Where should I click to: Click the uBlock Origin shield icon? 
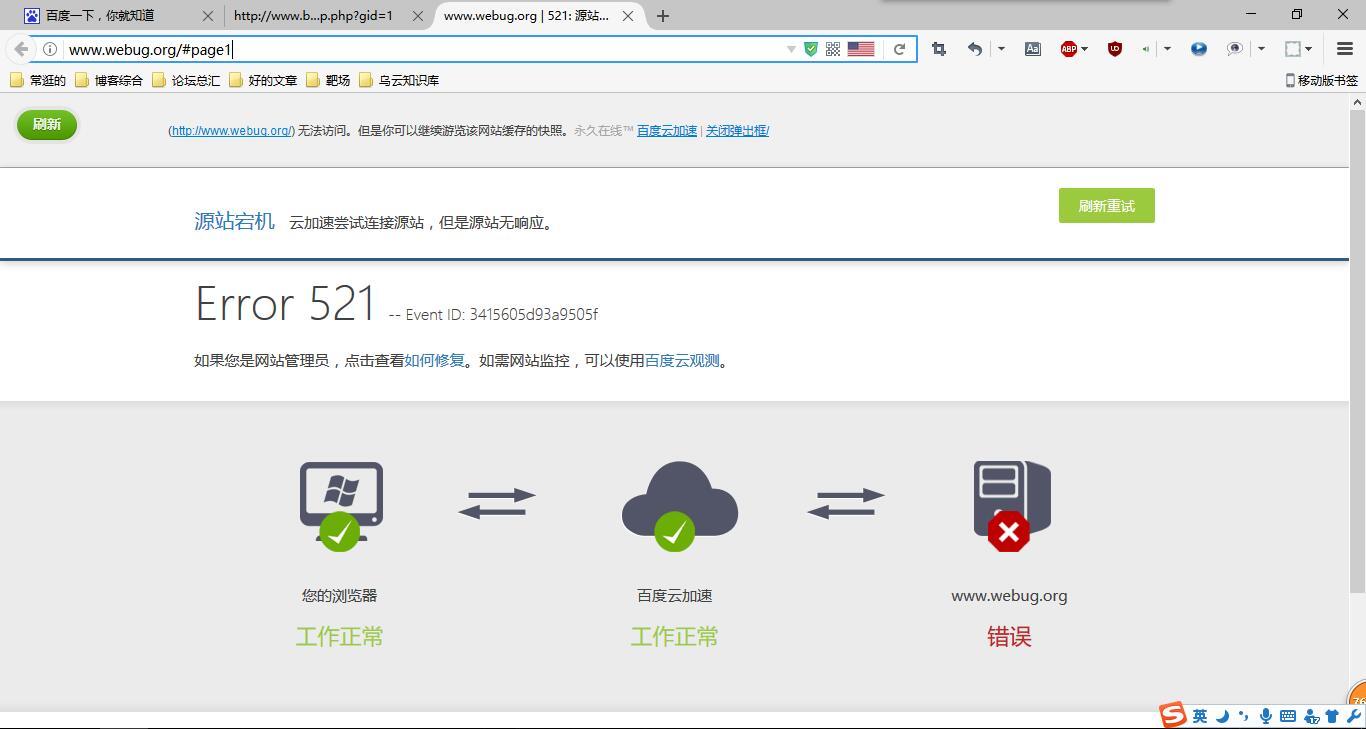coord(1115,48)
